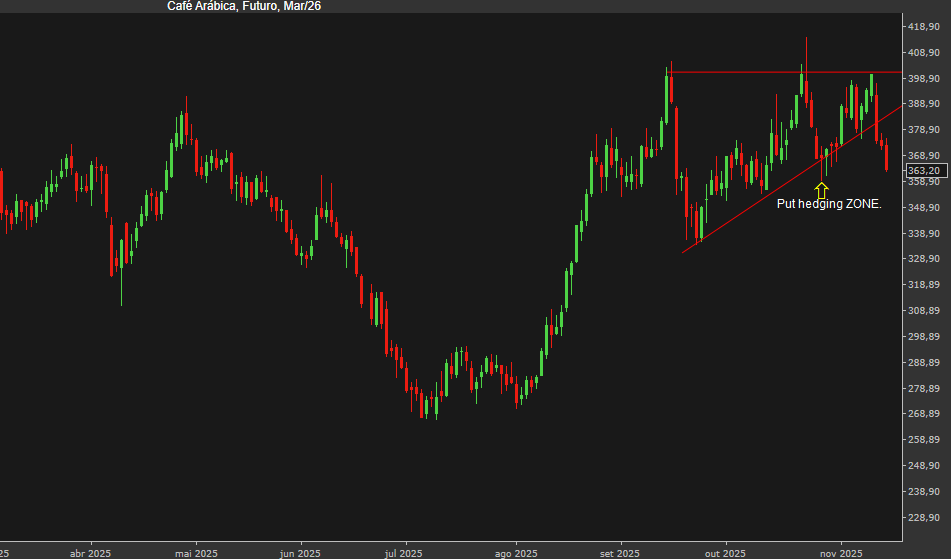951x559 pixels.
Task: Click the ago 2025 date axis label
Action: 516,554
